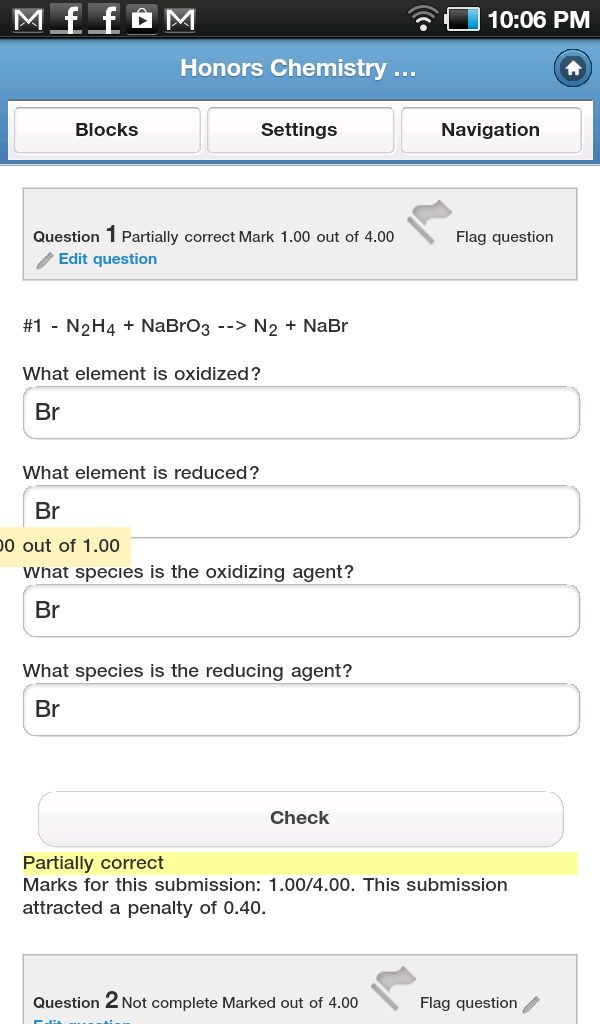Click the Honors Chemistry header title
Screen dimensions: 600x1024
click(x=298, y=68)
